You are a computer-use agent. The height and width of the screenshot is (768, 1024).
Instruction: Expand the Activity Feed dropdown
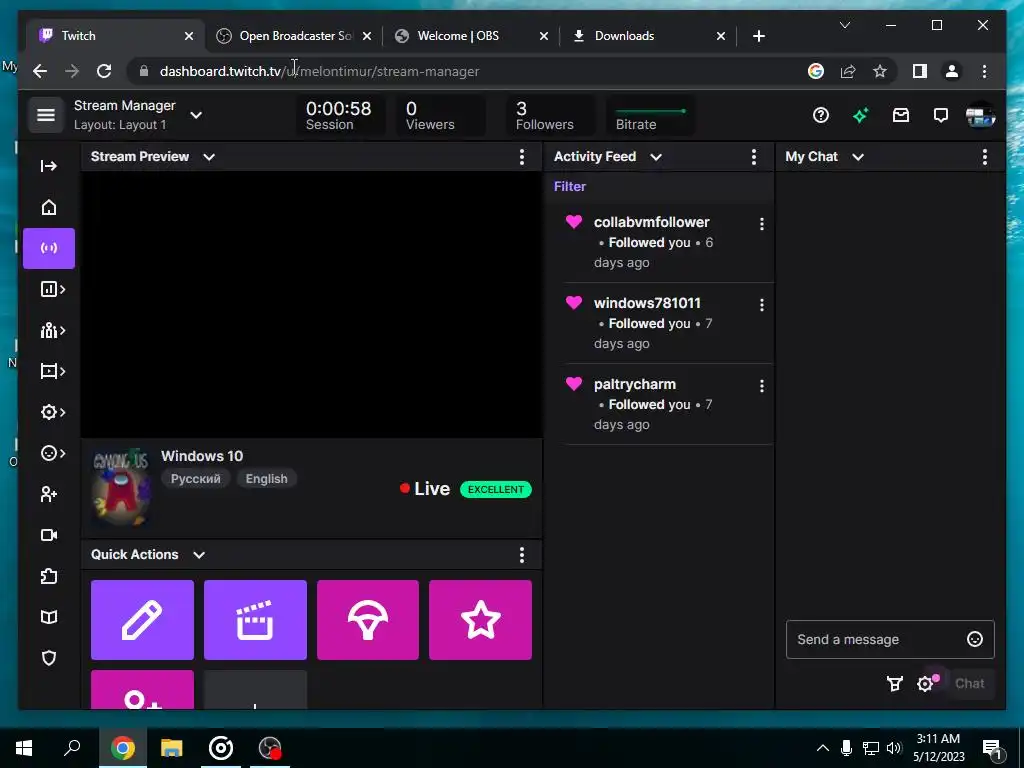(656, 157)
